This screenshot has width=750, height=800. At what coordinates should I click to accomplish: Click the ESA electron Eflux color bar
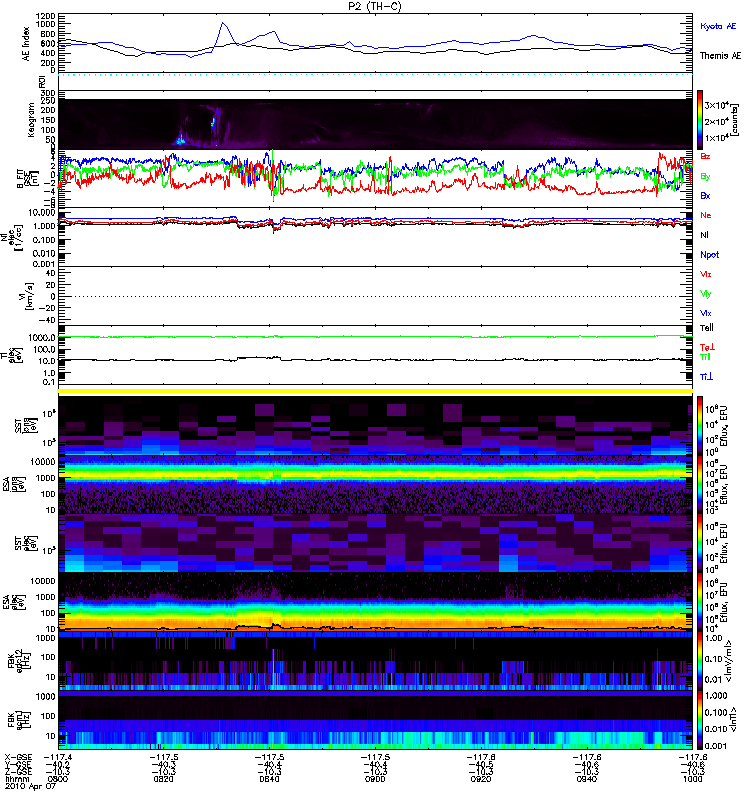click(701, 602)
